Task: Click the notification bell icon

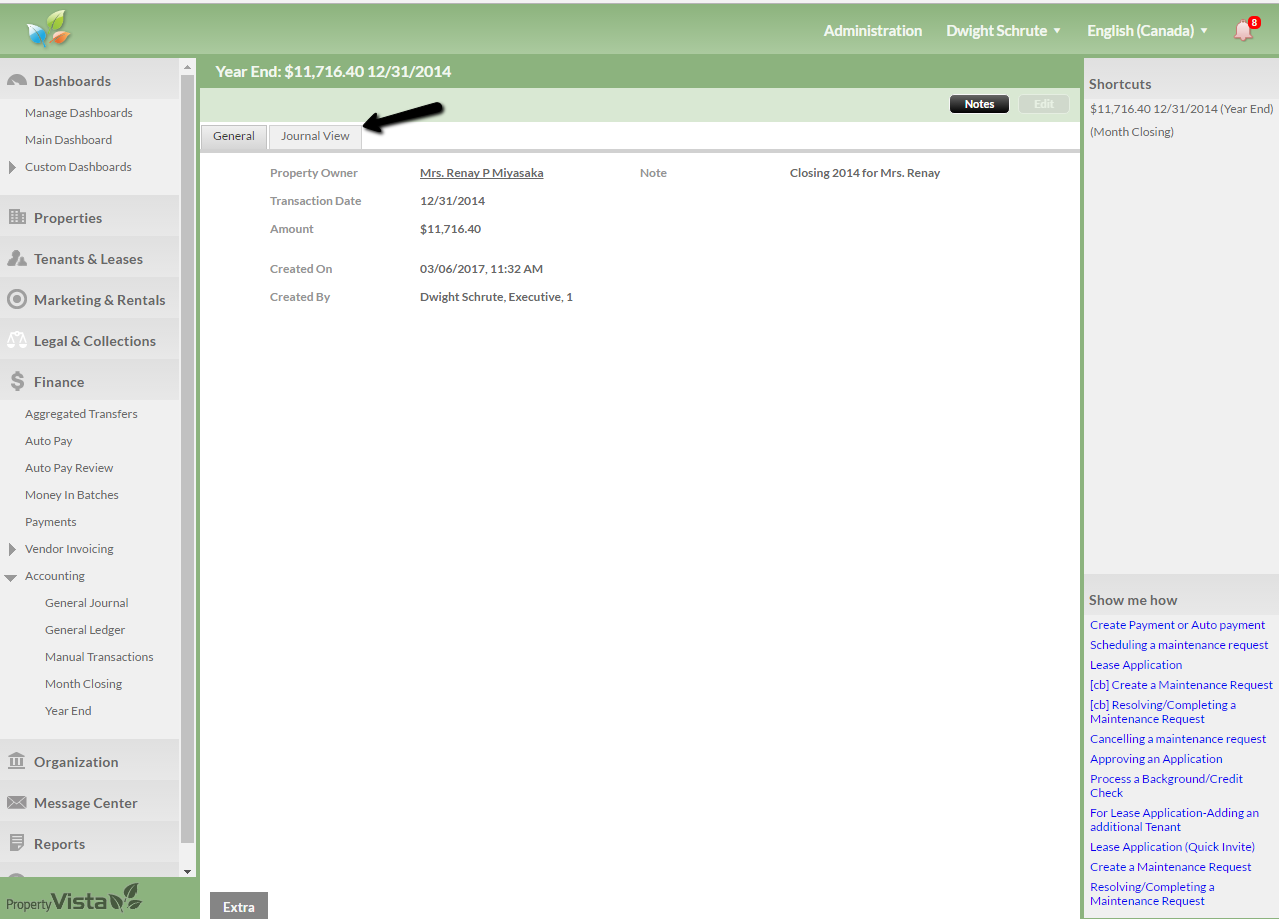Action: pos(1243,30)
